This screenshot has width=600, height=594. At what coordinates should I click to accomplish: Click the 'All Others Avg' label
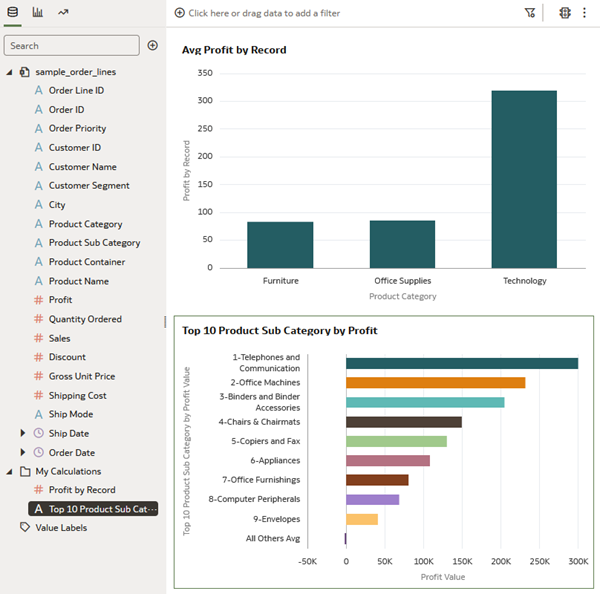pos(273,539)
